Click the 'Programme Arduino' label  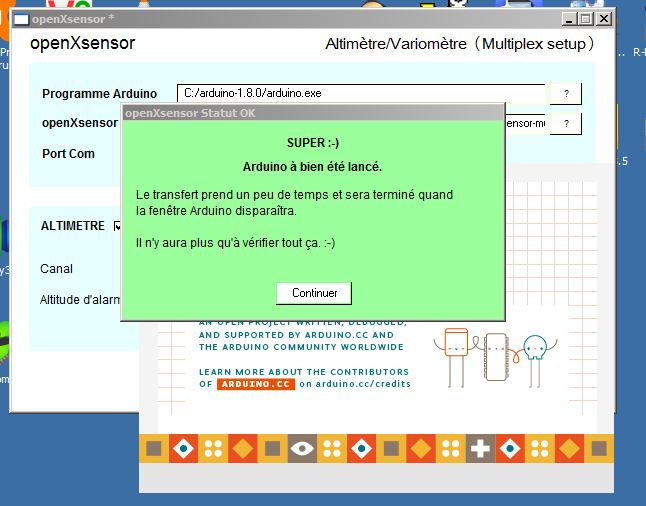click(x=99, y=94)
